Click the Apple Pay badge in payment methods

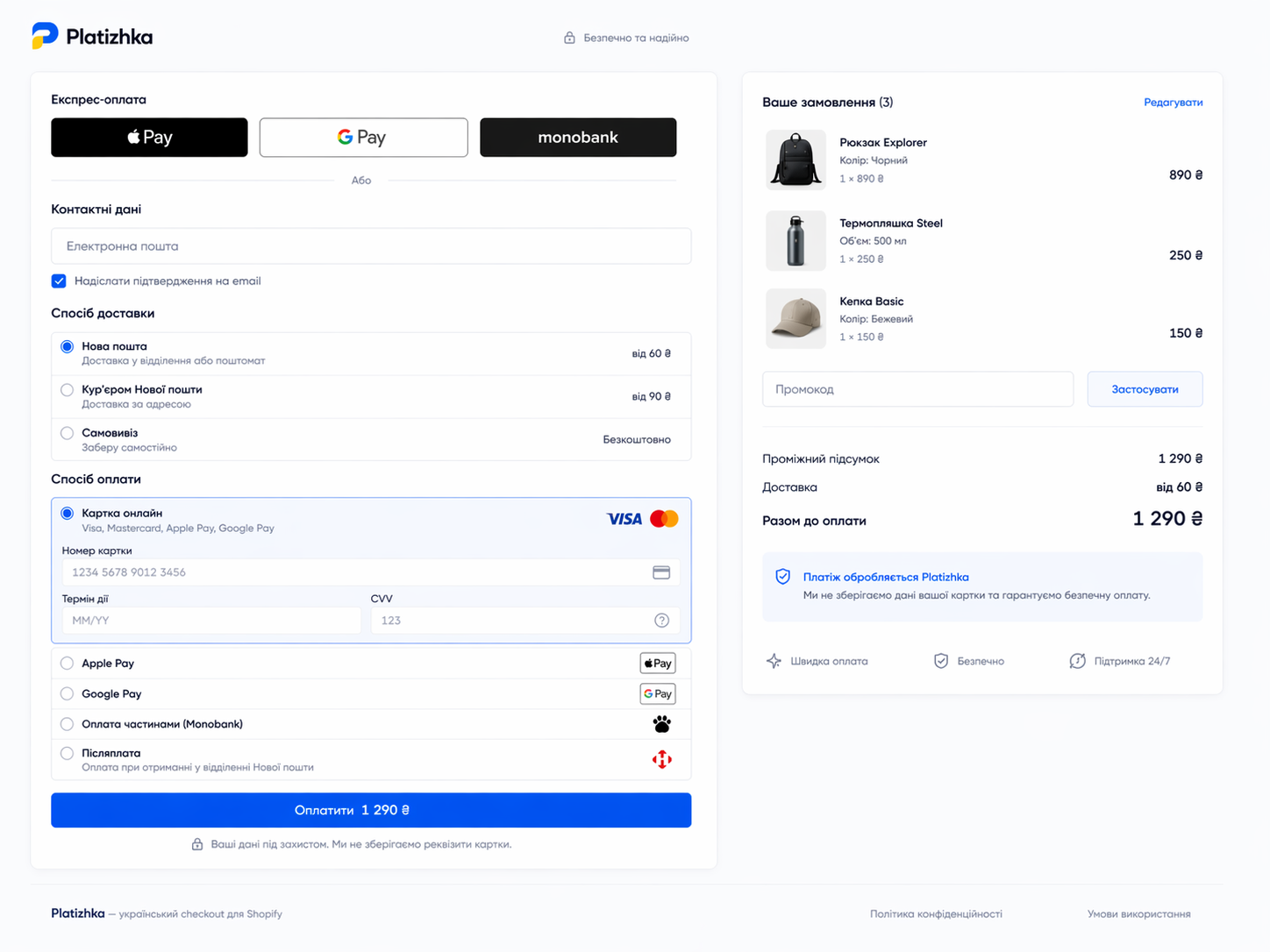point(657,664)
